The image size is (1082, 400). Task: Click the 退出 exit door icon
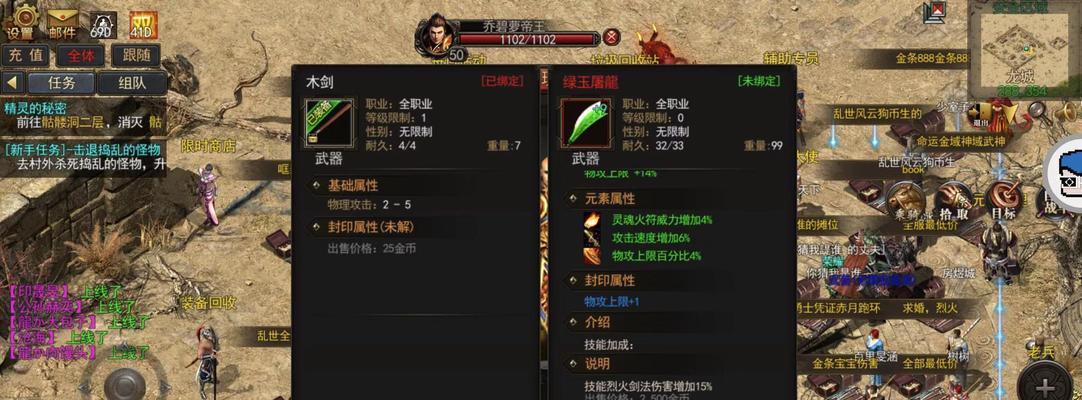tap(977, 116)
